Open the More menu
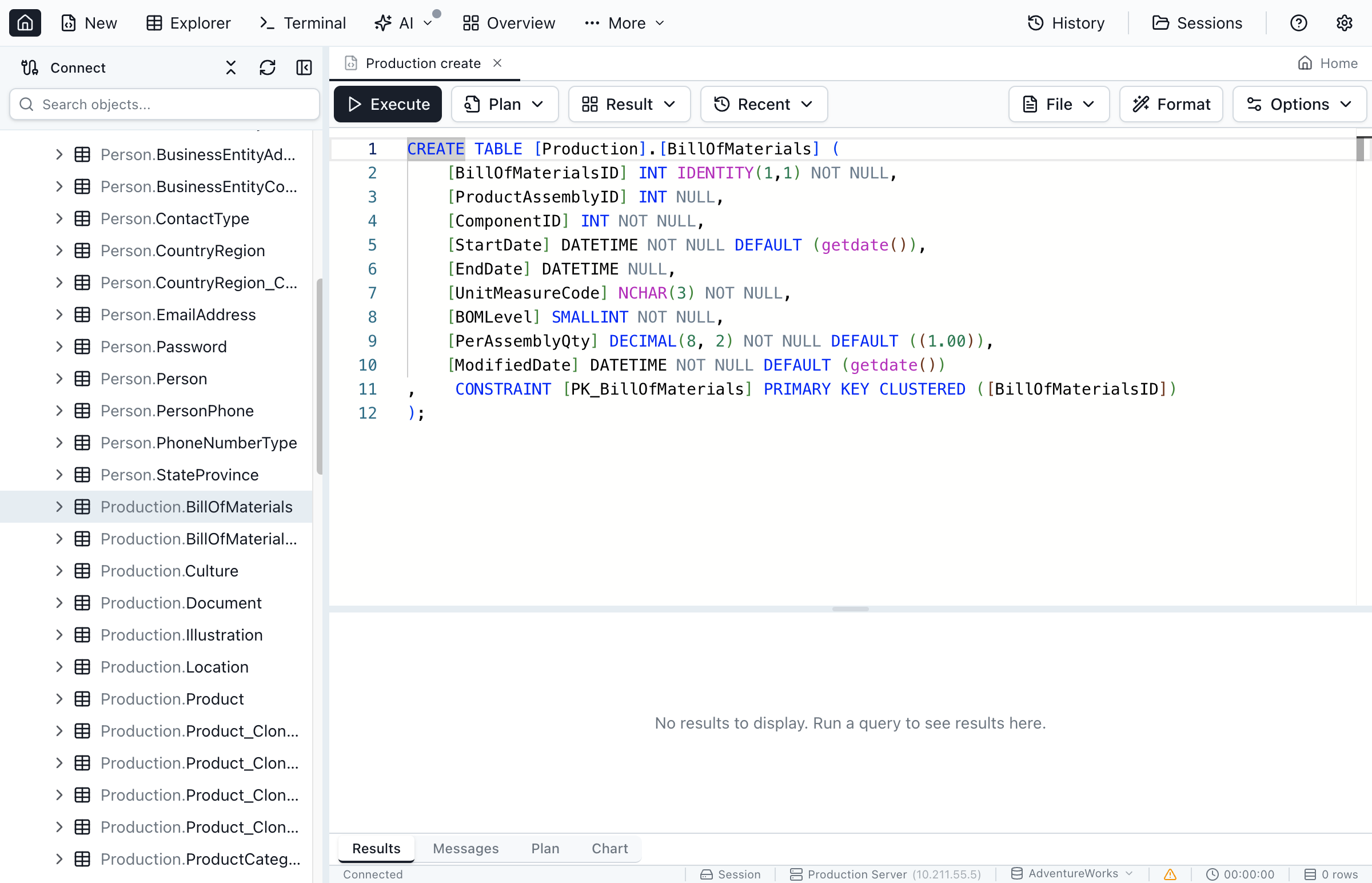The image size is (1372, 883). [x=624, y=23]
